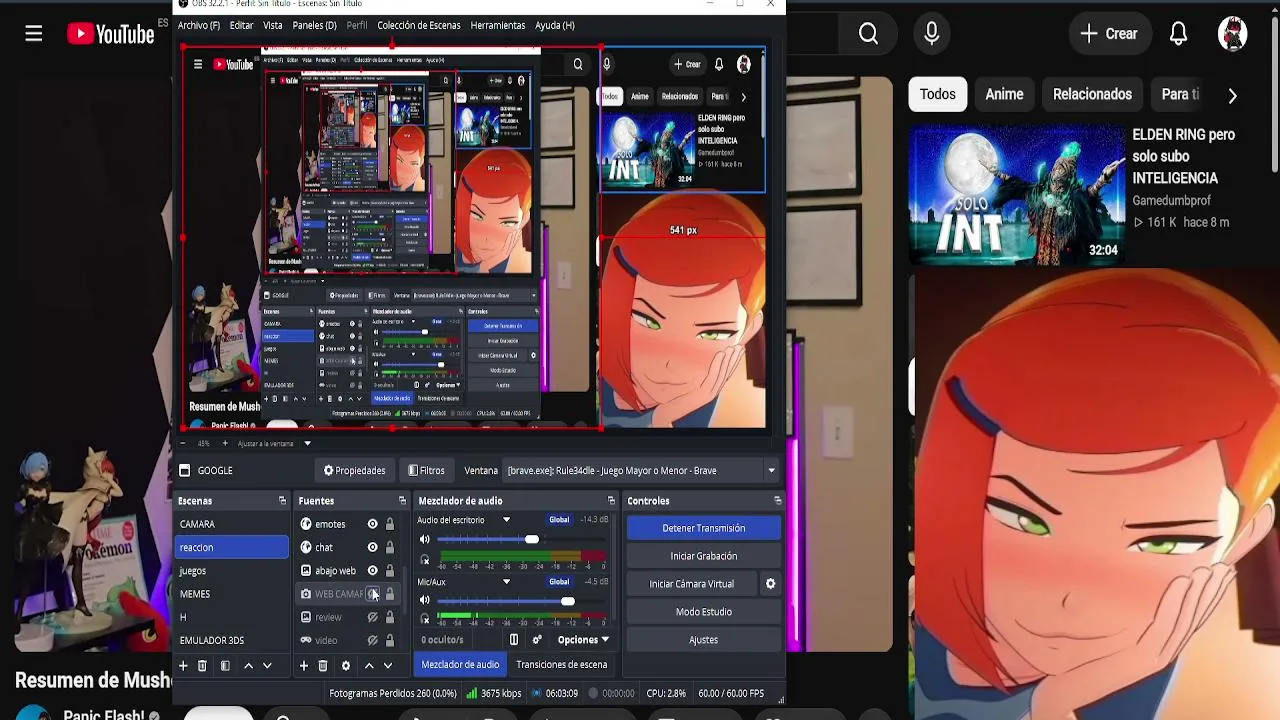Adjust the Mic/Aux volume slider
The height and width of the screenshot is (720, 1280).
pyautogui.click(x=520, y=601)
